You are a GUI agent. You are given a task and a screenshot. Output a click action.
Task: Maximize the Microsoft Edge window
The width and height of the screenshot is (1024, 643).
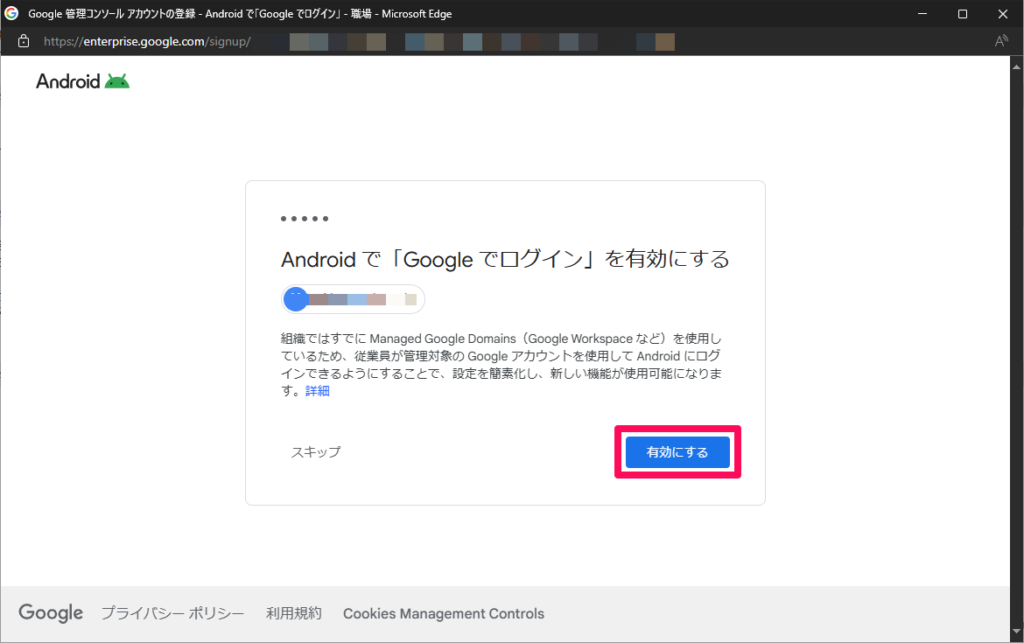[x=963, y=14]
